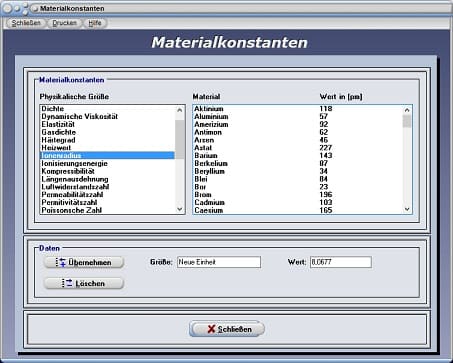Select Arsen material row
Image resolution: width=453 pixels, height=363 pixels.
(298, 140)
